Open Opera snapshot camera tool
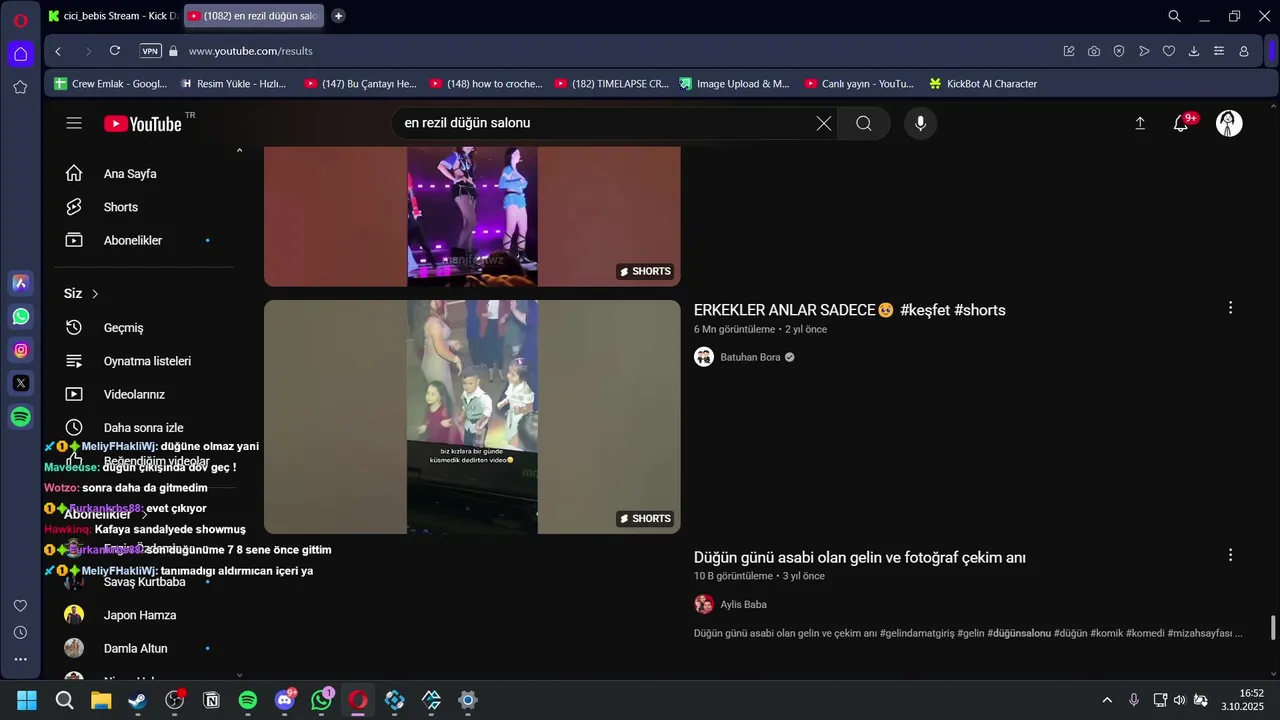 coord(1094,51)
